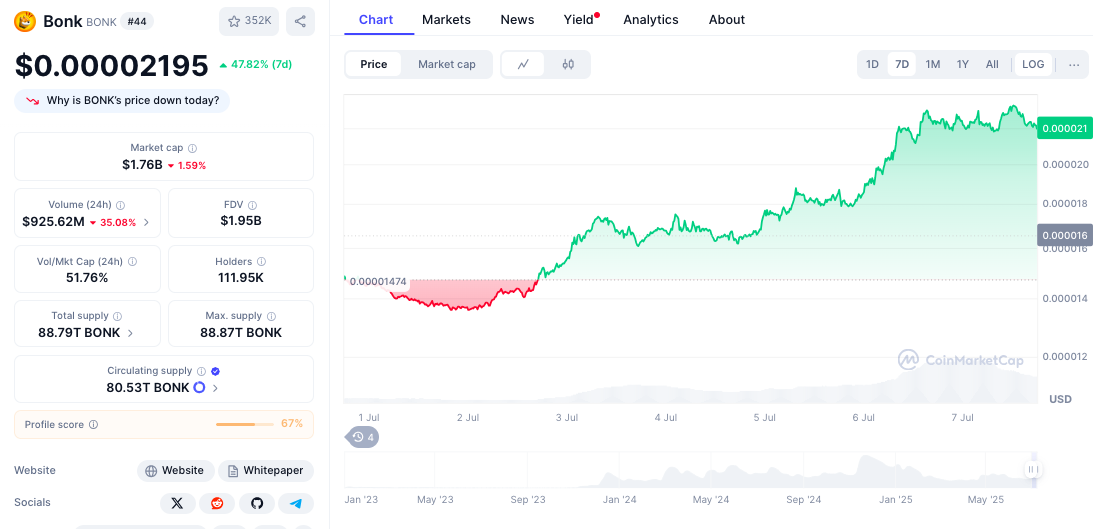Show Circulating supply info icon
1093x529 pixels.
tap(201, 371)
